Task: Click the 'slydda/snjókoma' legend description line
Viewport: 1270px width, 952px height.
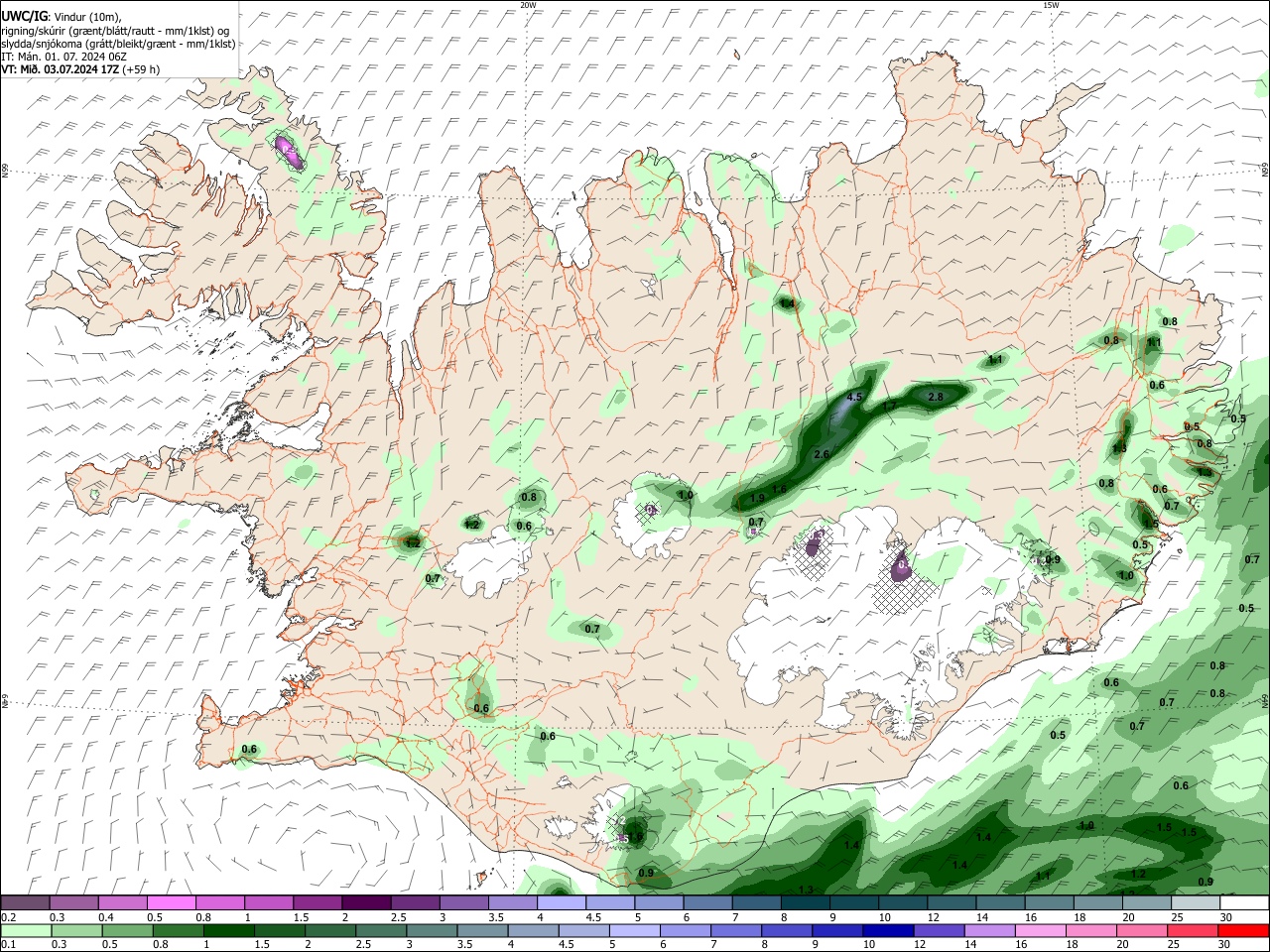Action: pyautogui.click(x=119, y=44)
